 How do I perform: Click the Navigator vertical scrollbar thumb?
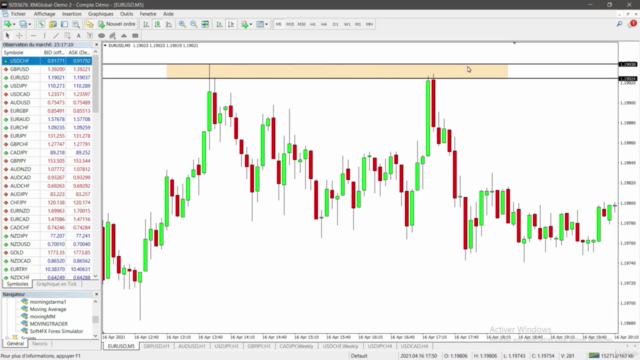pos(96,319)
